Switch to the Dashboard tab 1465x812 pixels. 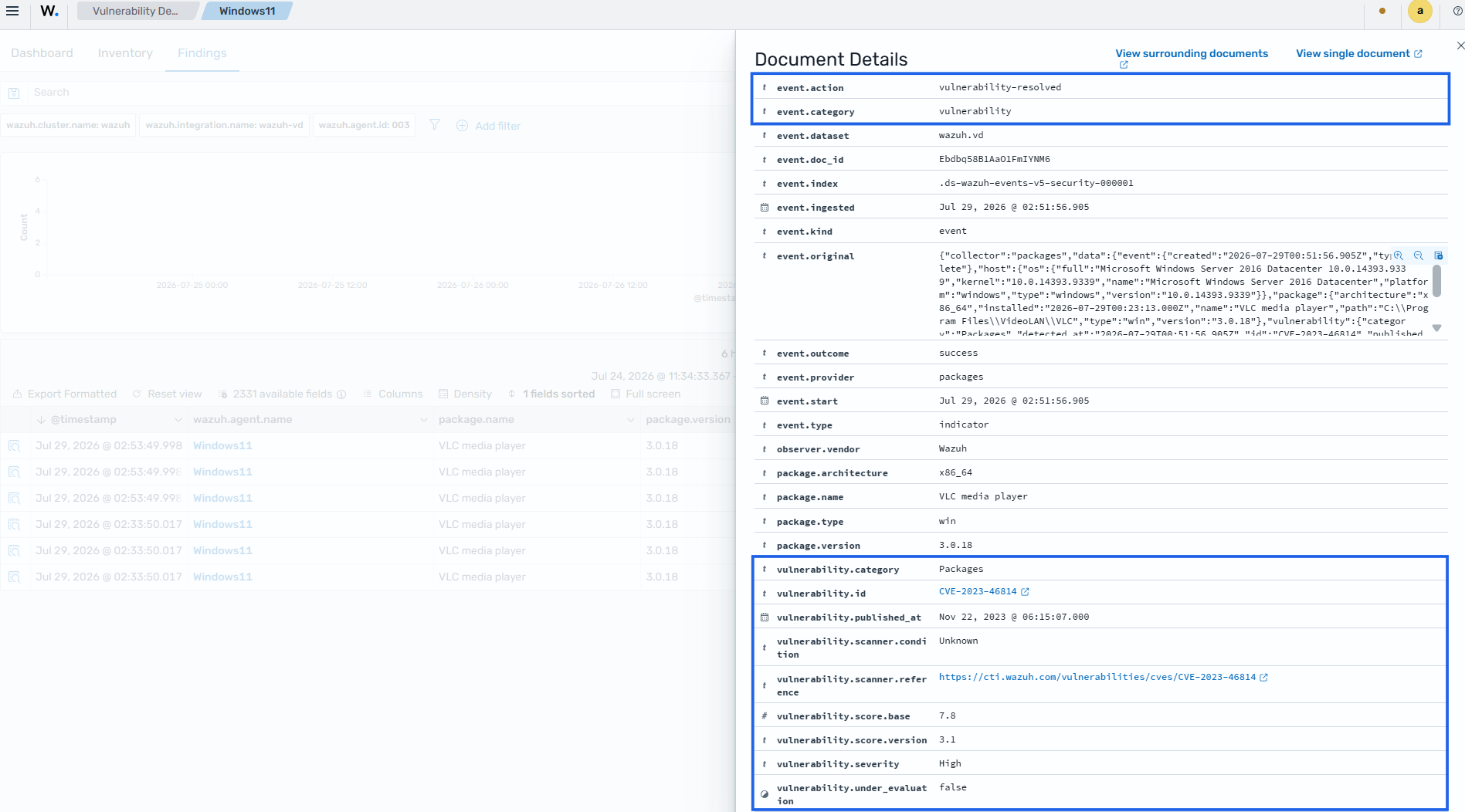(42, 53)
